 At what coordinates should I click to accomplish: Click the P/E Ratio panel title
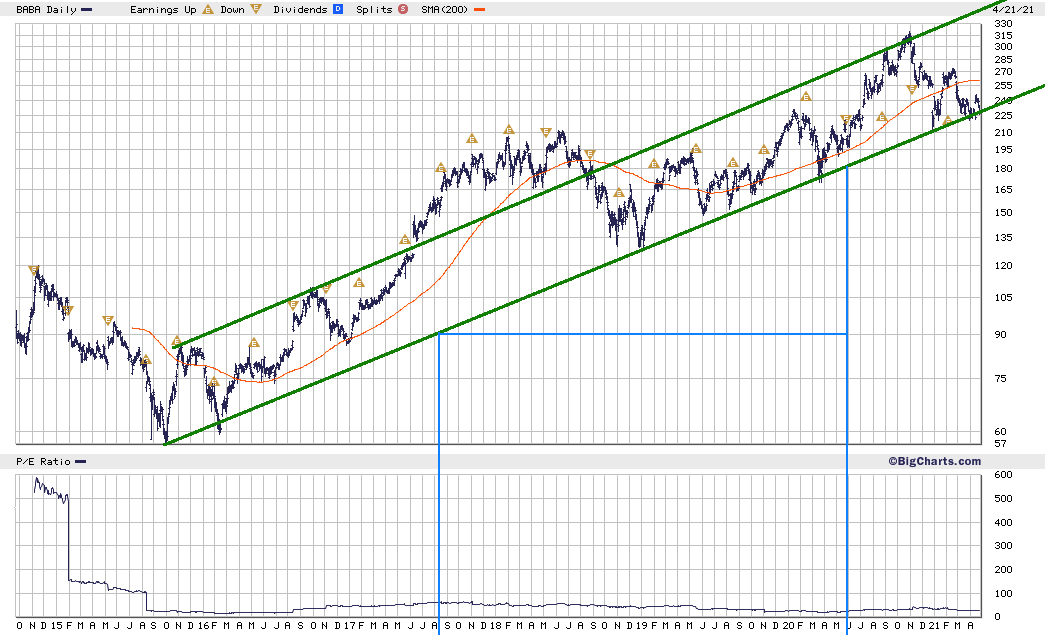43,461
